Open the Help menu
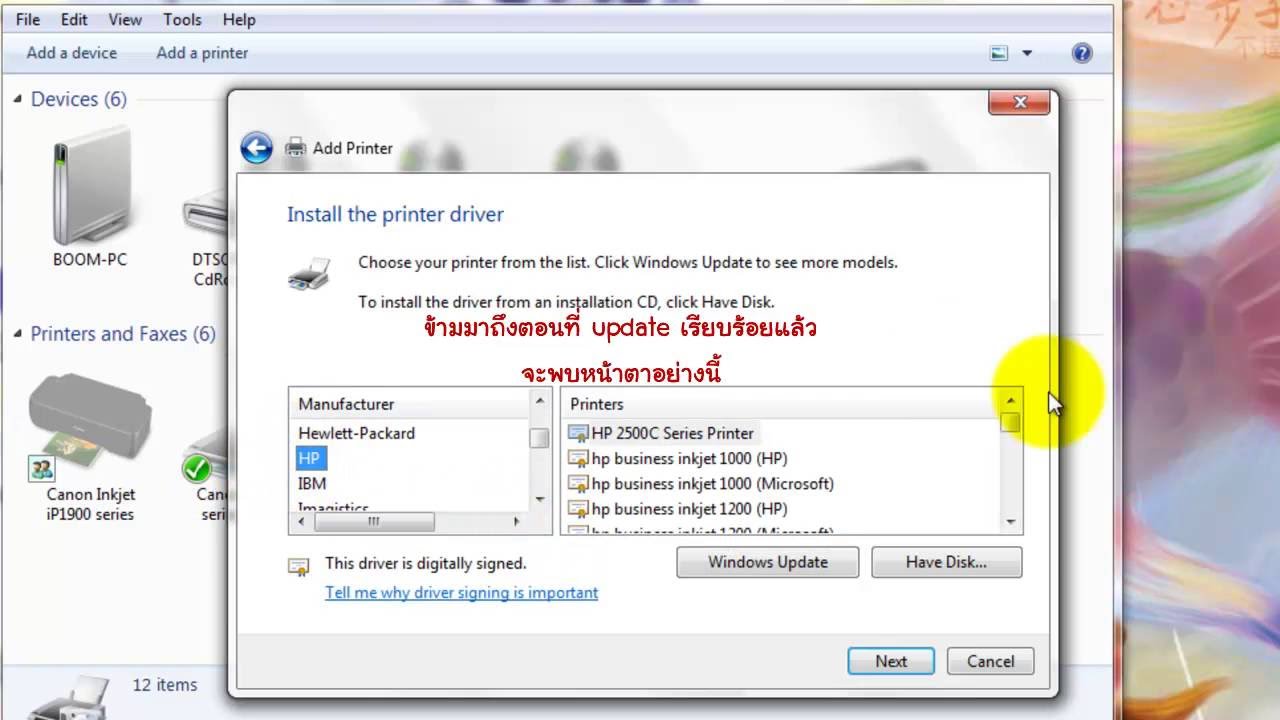The height and width of the screenshot is (720, 1280). pos(239,19)
